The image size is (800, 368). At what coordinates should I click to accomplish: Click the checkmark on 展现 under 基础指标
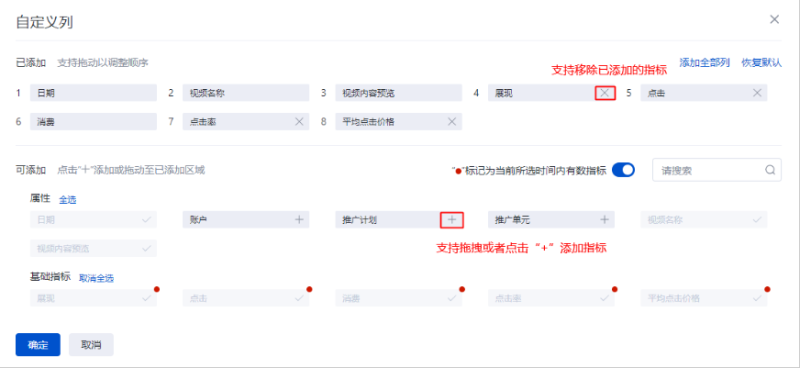(146, 298)
